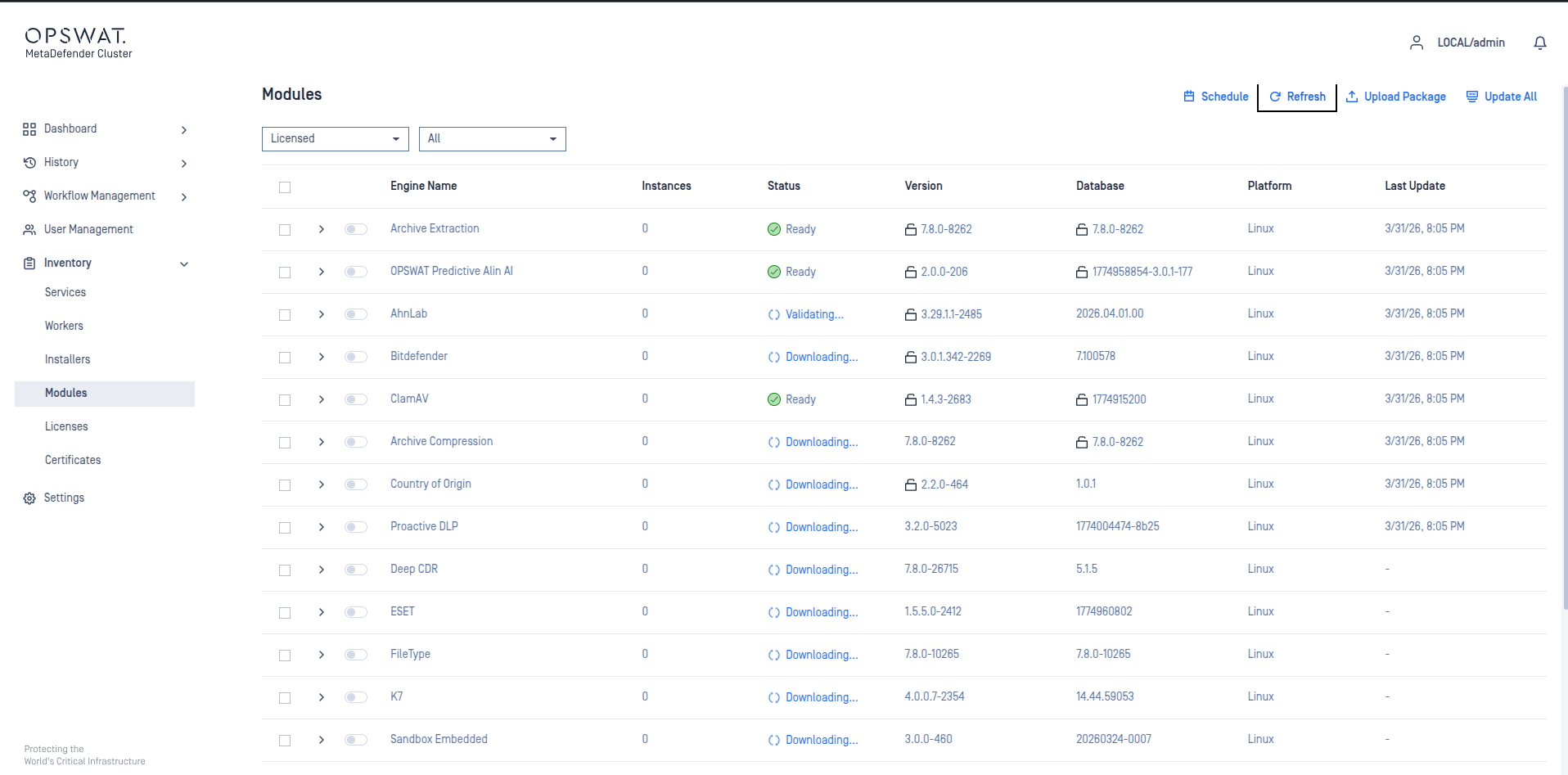Click the user profile icon
The width and height of the screenshot is (1568, 775).
click(1416, 43)
